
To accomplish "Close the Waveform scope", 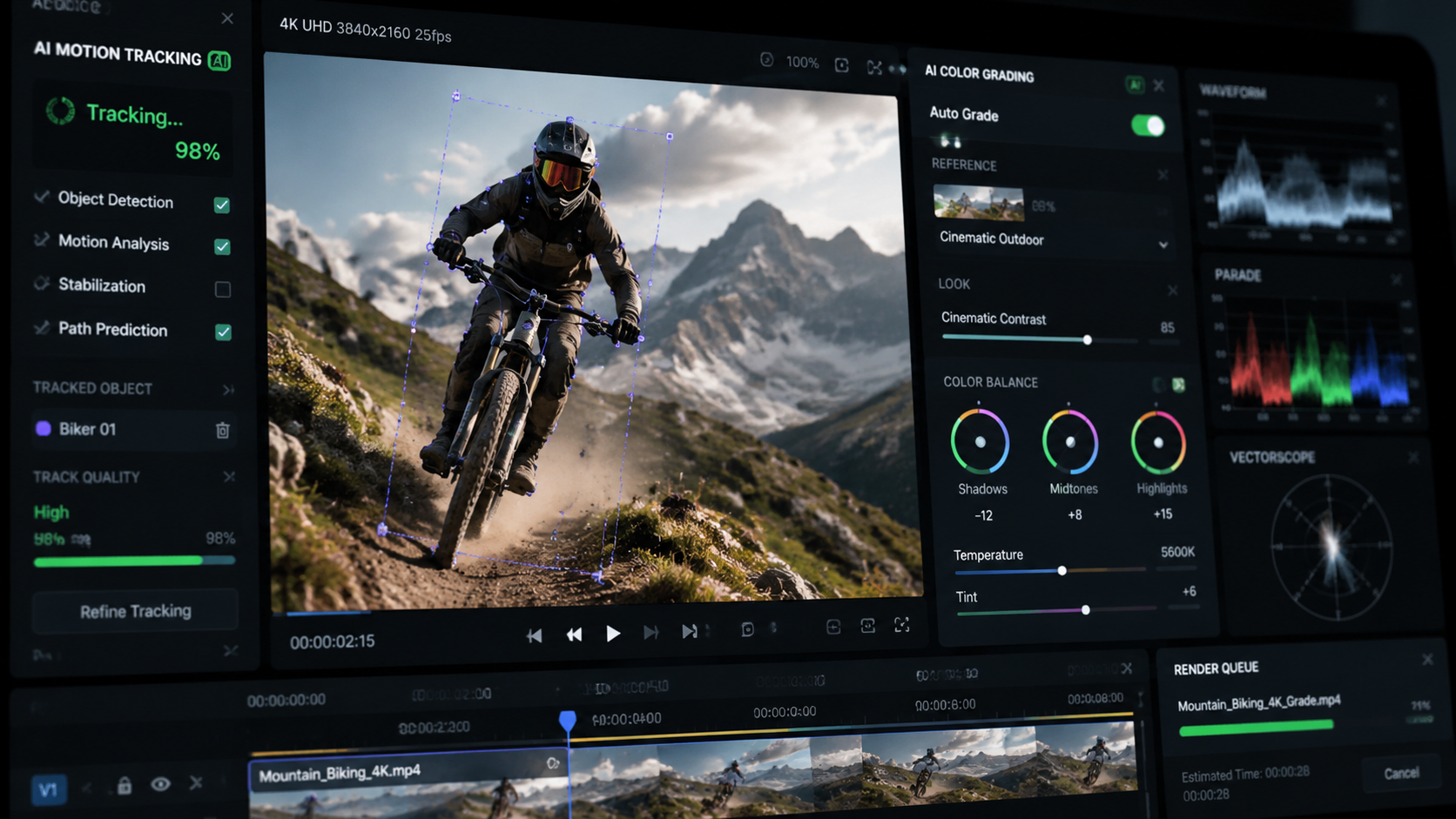I will [x=1382, y=101].
